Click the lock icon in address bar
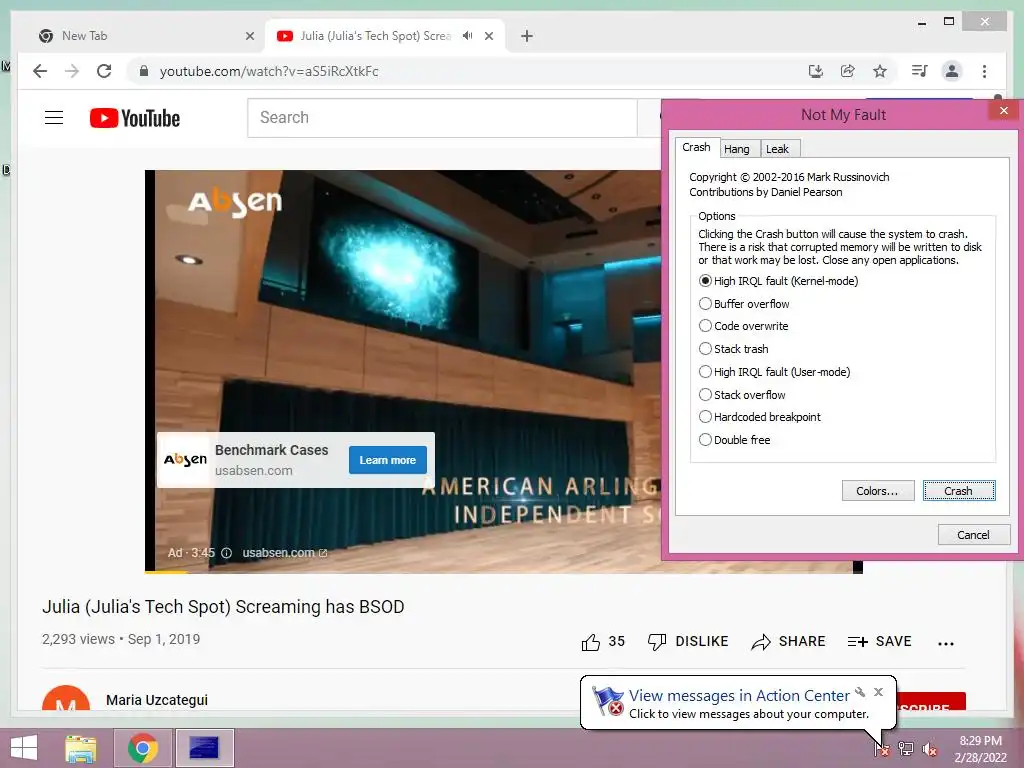The width and height of the screenshot is (1024, 768). coord(144,71)
